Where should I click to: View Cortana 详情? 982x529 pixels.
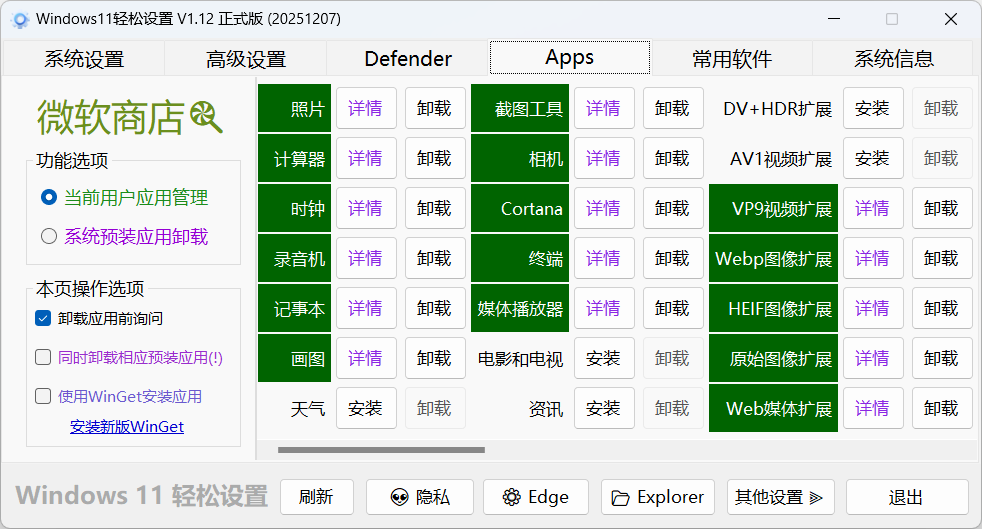click(x=604, y=208)
